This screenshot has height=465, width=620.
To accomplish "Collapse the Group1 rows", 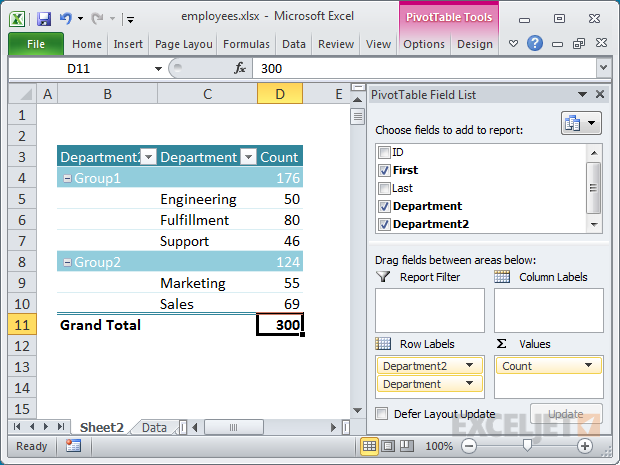I will [66, 178].
